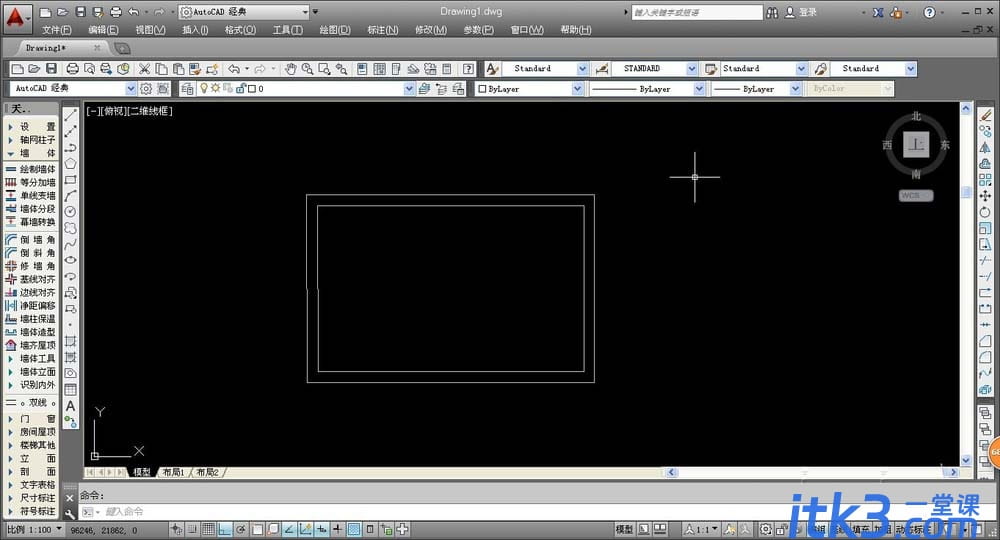Image resolution: width=1000 pixels, height=540 pixels.
Task: Click the Plot print icon
Action: coord(73,69)
